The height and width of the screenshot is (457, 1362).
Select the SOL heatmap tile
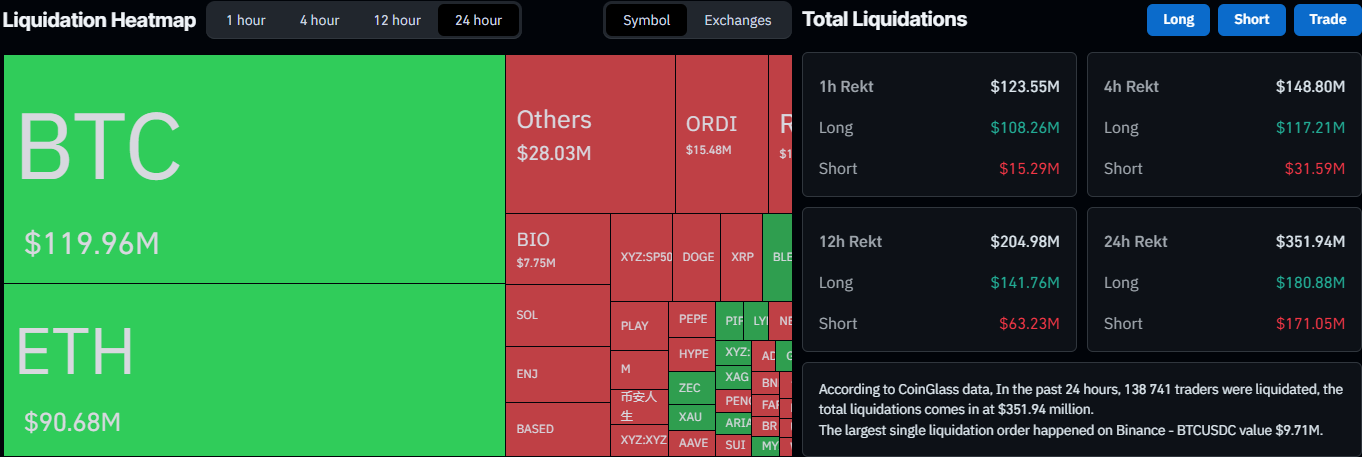click(557, 315)
